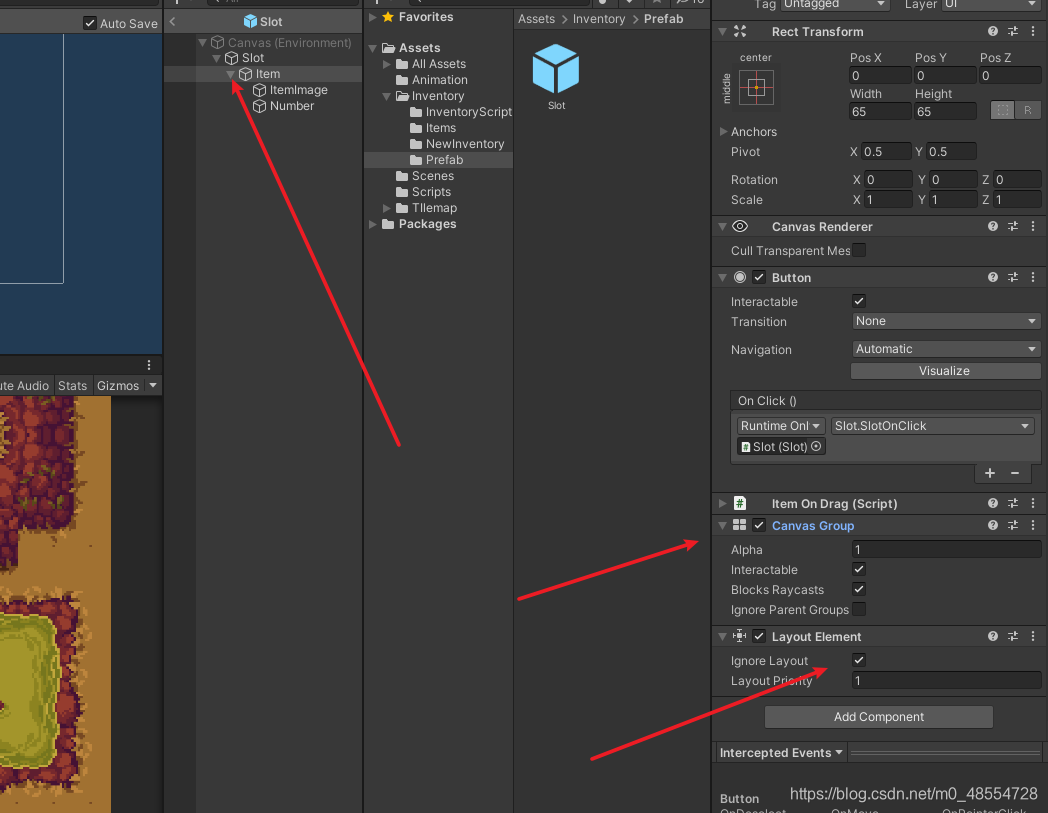Open Canvas Group preset icon
The width and height of the screenshot is (1048, 813).
pos(1013,526)
